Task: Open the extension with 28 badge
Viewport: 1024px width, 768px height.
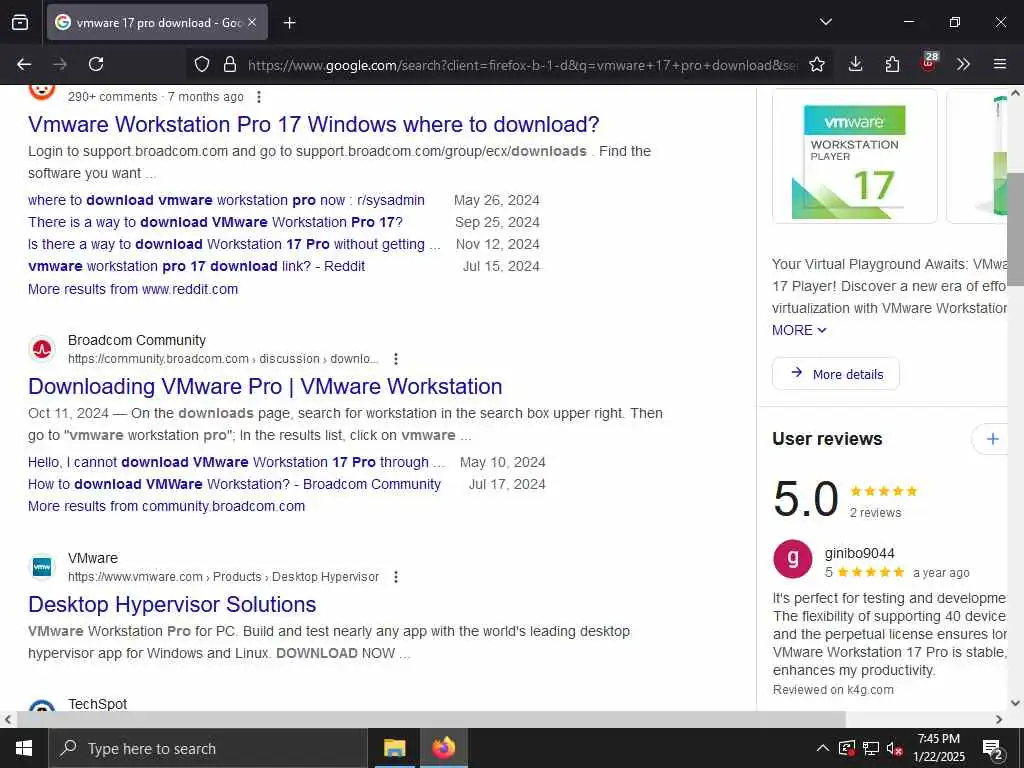Action: [929, 63]
